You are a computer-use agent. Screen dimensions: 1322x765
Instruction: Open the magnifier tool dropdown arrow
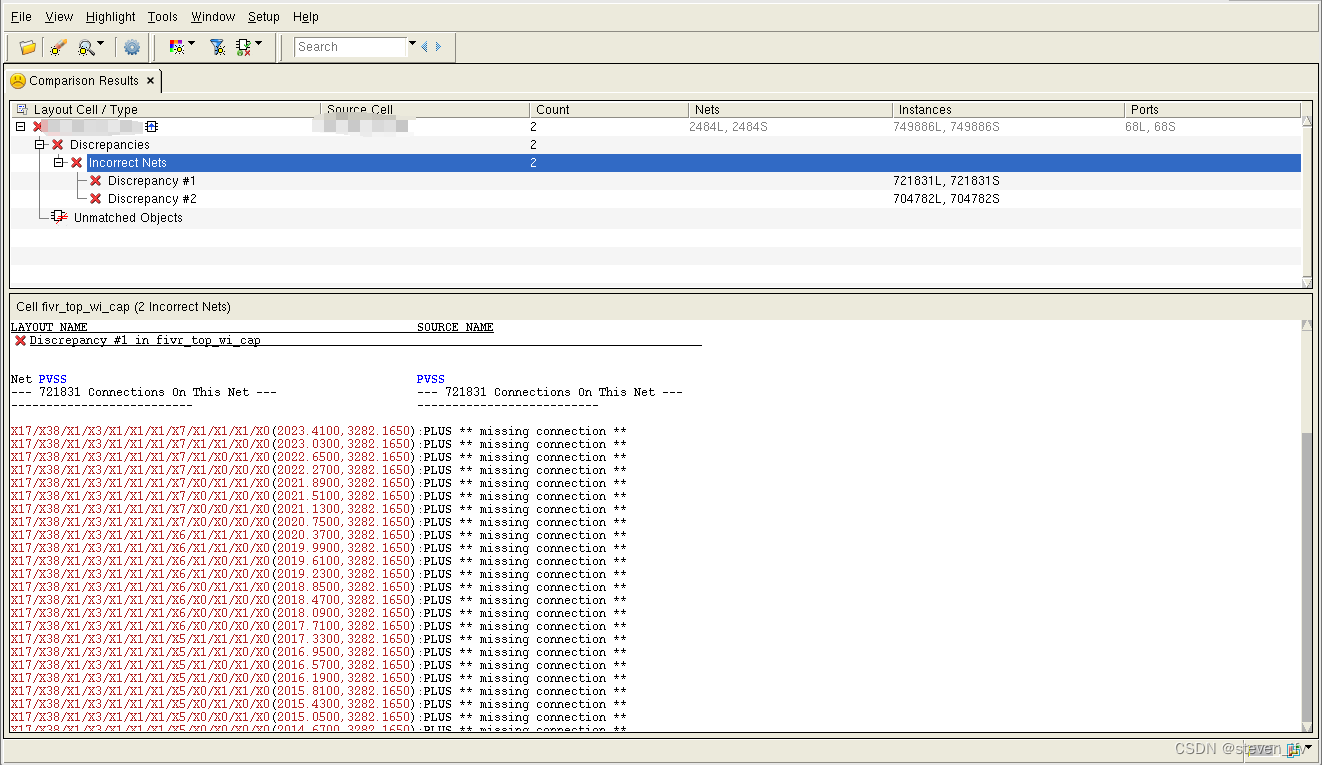point(99,44)
